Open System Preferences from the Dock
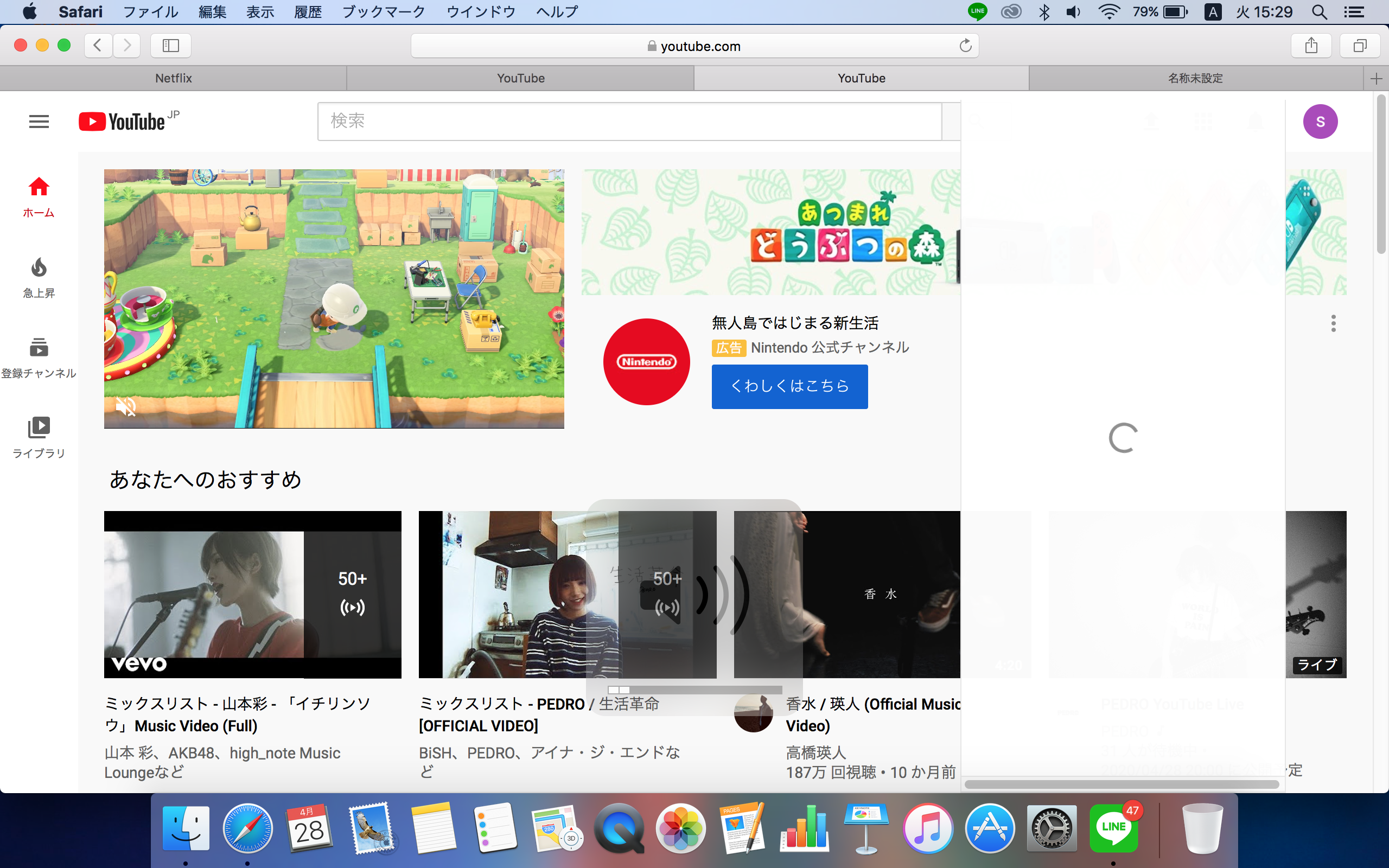1389x868 pixels. tap(1052, 828)
